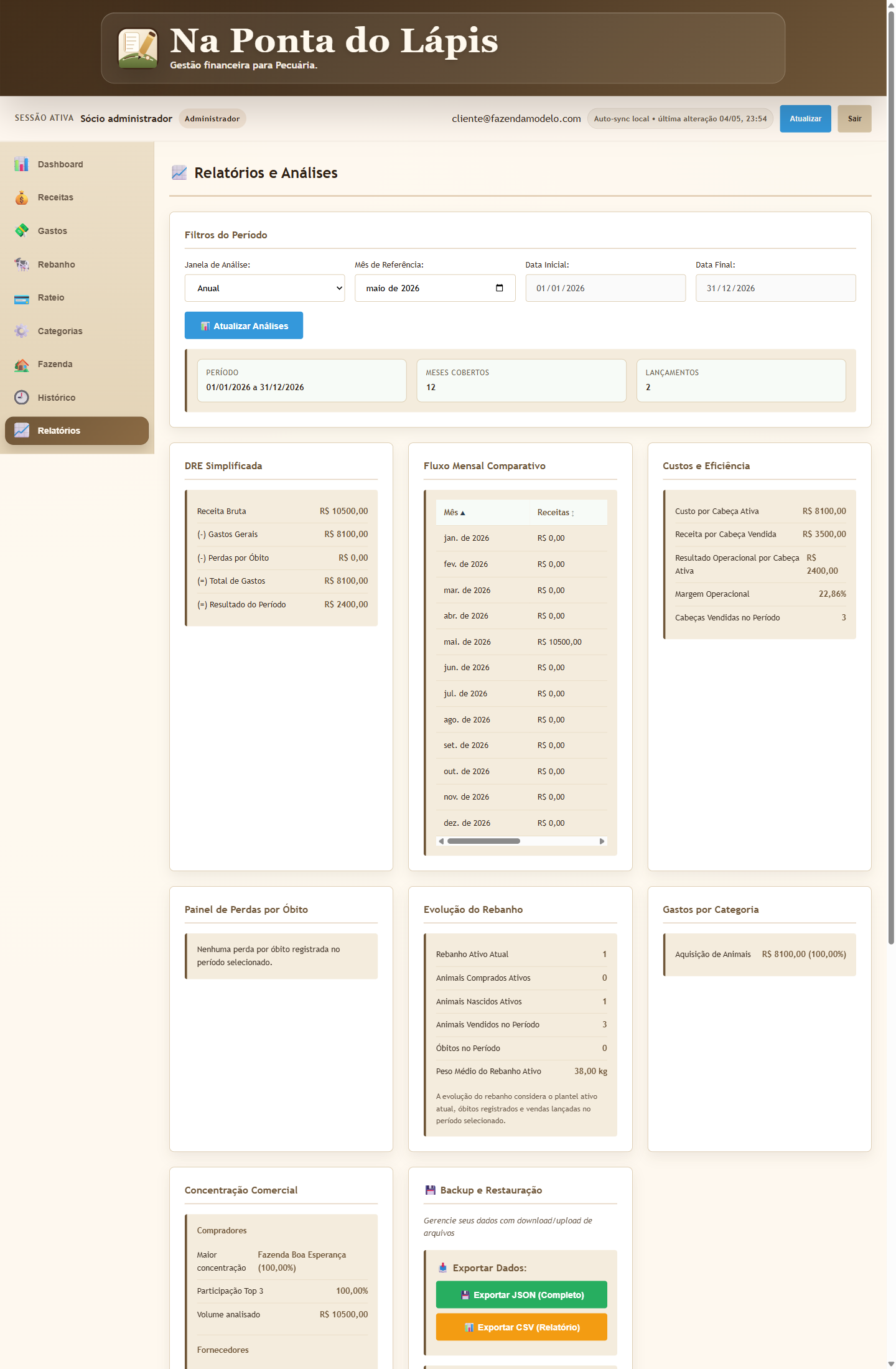Click the cliente@fazendamodelo.com email text
The width and height of the screenshot is (896, 1369).
click(x=516, y=119)
